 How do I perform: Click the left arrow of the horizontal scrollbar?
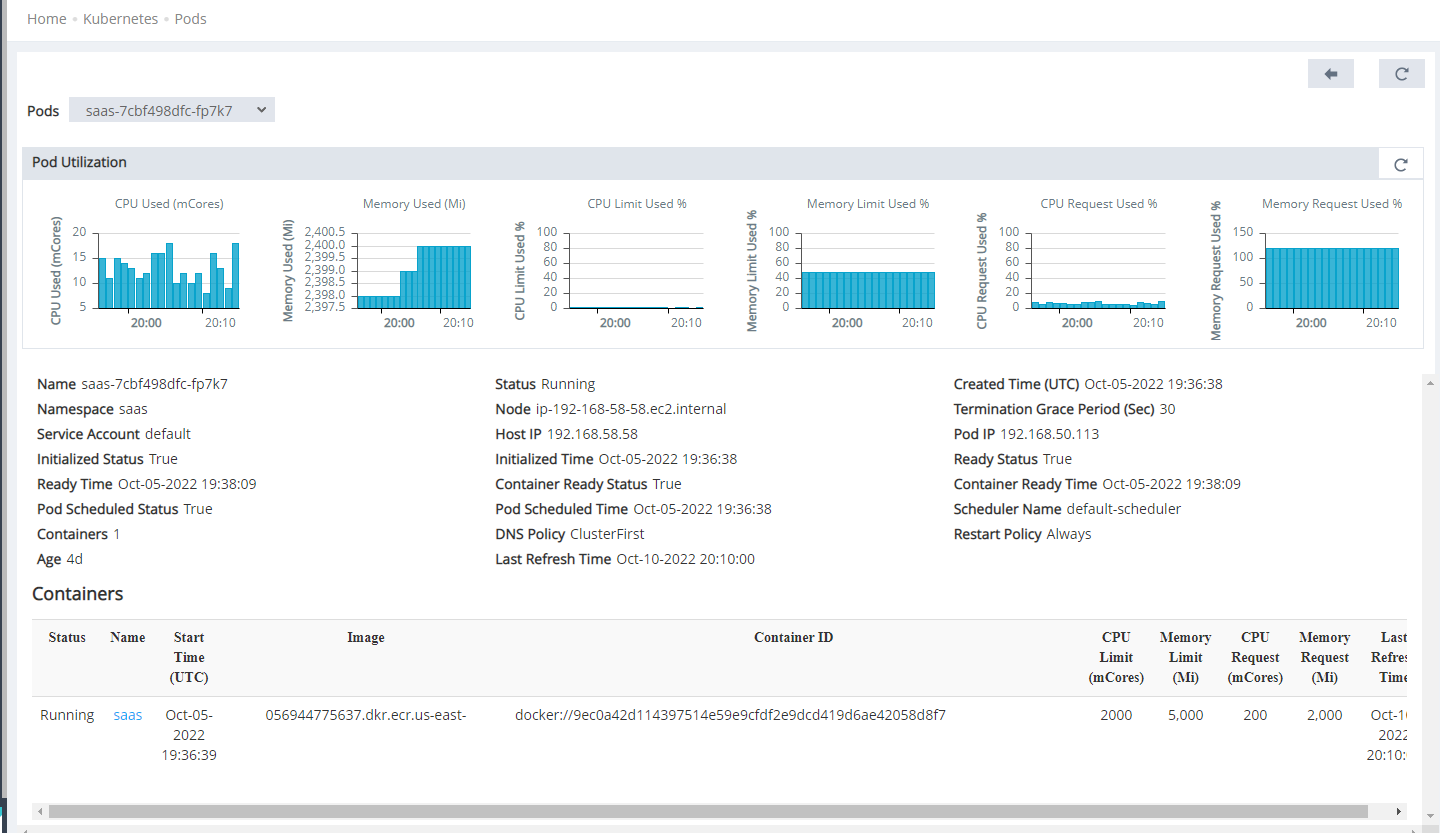pyautogui.click(x=39, y=811)
